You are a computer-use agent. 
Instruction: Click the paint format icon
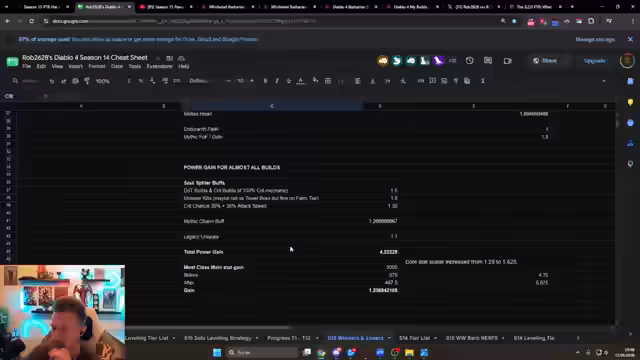87,81
